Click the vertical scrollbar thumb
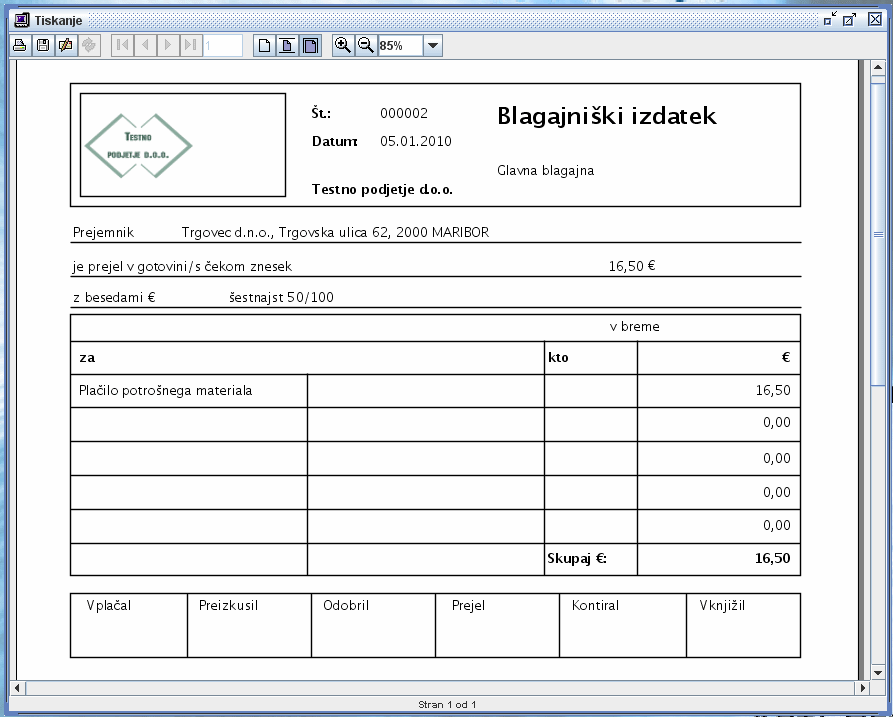893x717 pixels. point(878,233)
